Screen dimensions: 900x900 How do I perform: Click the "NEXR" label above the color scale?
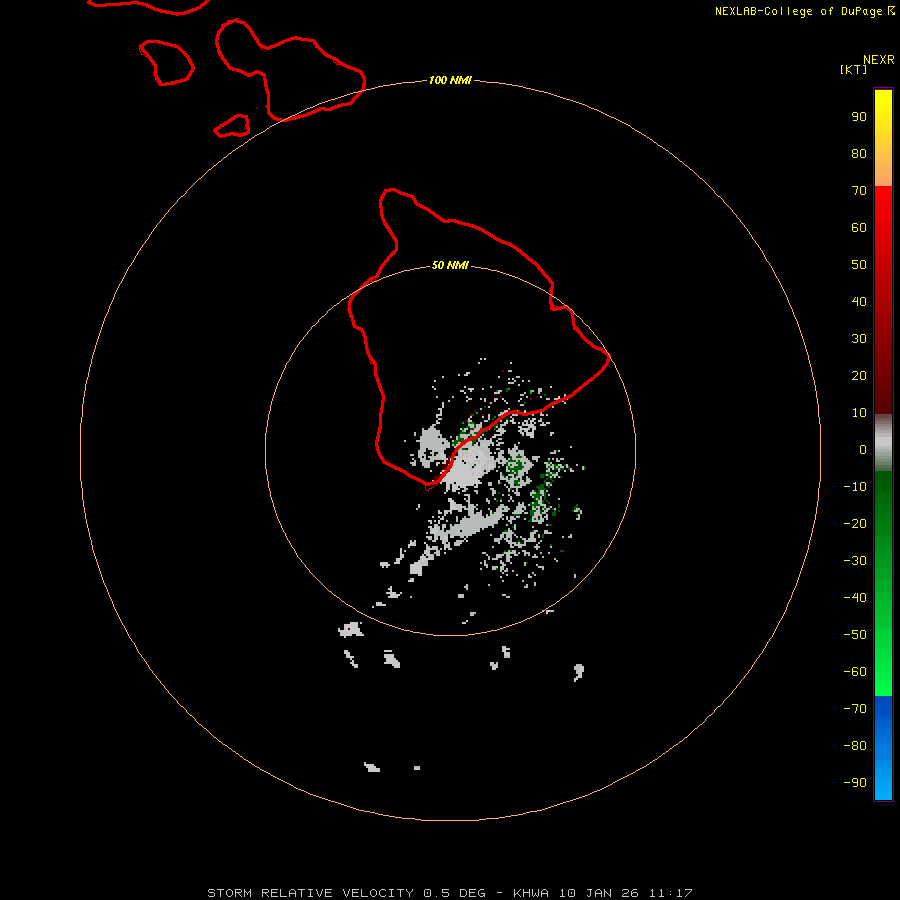879,60
